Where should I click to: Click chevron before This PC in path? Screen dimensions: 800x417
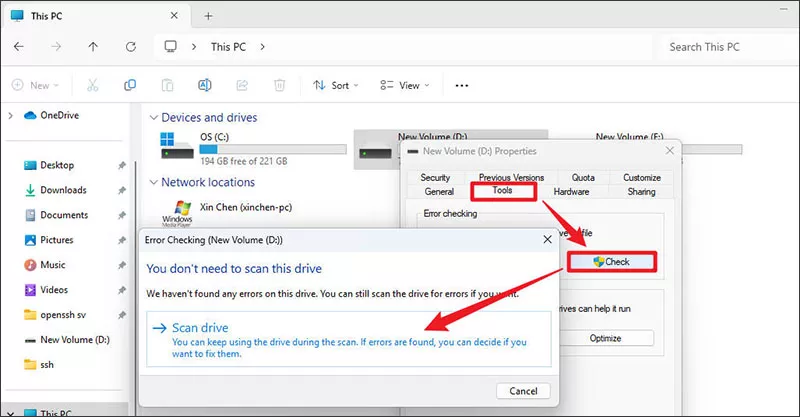194,46
